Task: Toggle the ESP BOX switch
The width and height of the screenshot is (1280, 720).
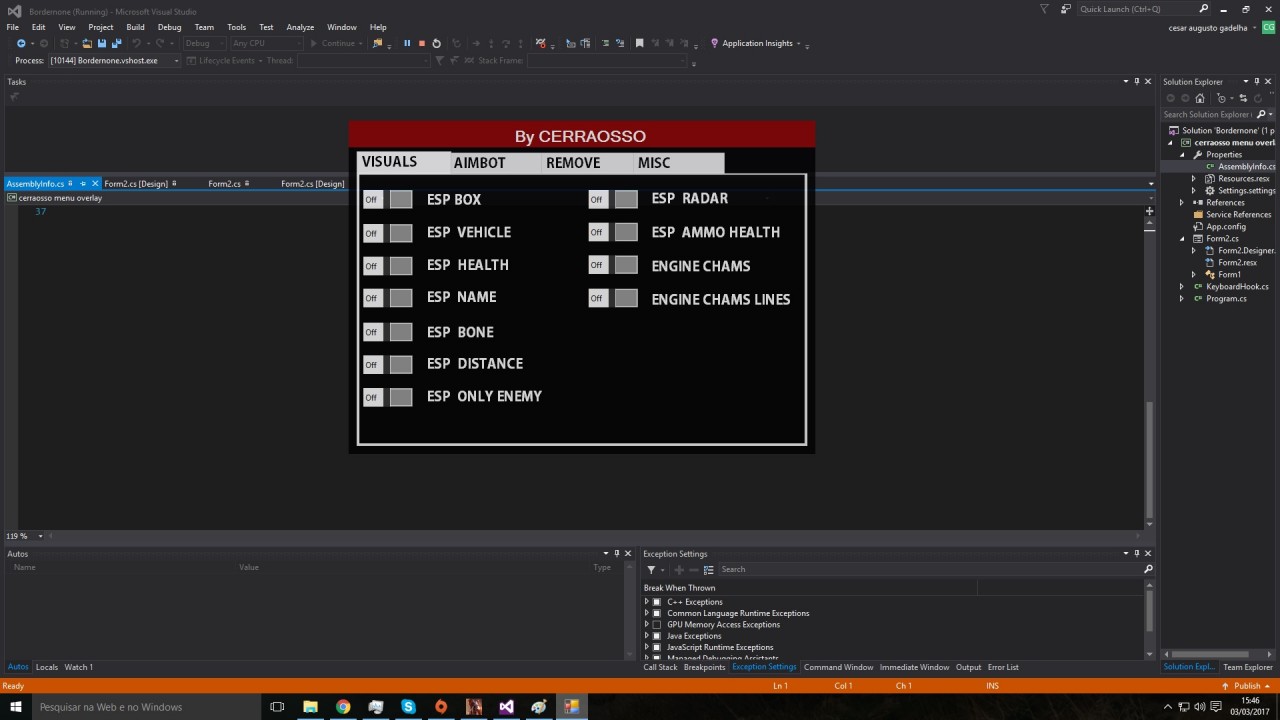Action: tap(387, 199)
